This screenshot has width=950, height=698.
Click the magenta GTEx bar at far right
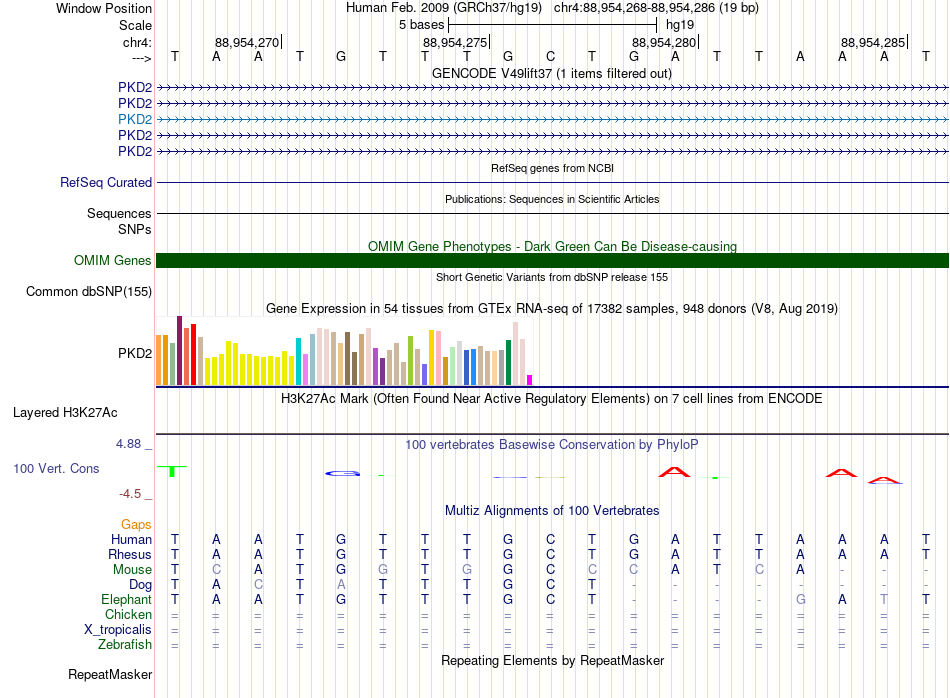pos(530,380)
